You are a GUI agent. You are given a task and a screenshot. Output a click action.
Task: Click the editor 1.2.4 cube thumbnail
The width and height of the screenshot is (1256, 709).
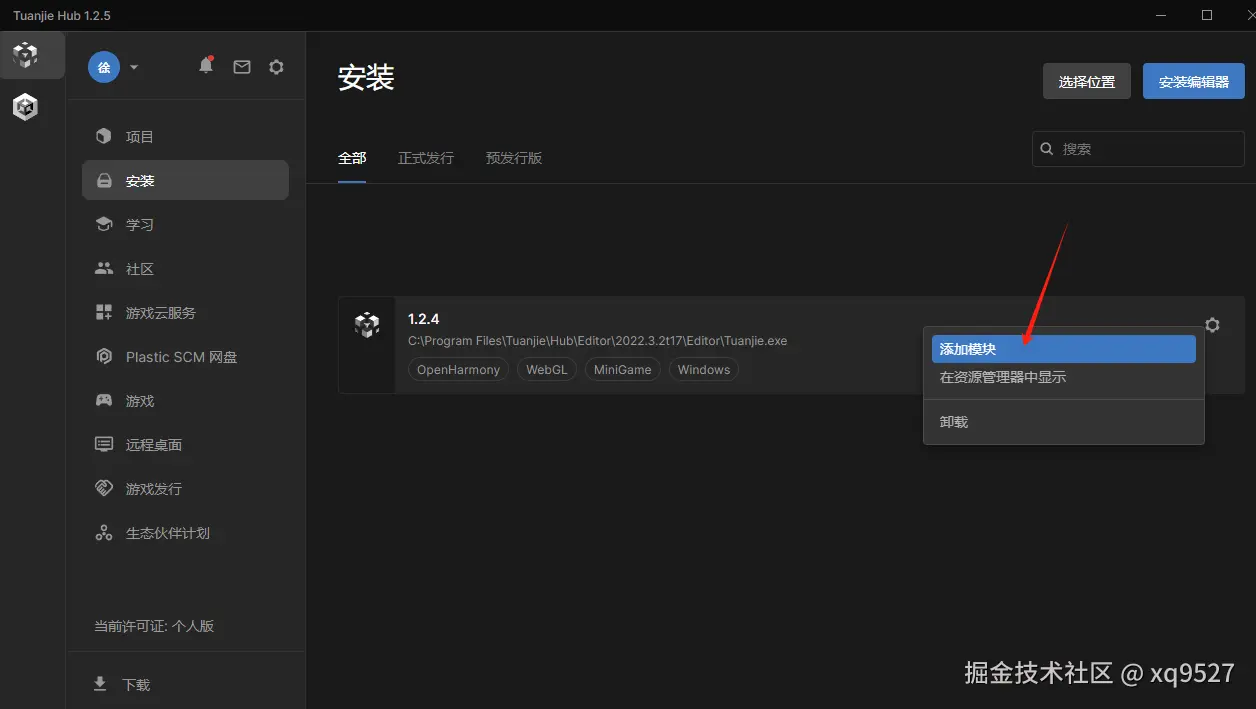pyautogui.click(x=367, y=325)
